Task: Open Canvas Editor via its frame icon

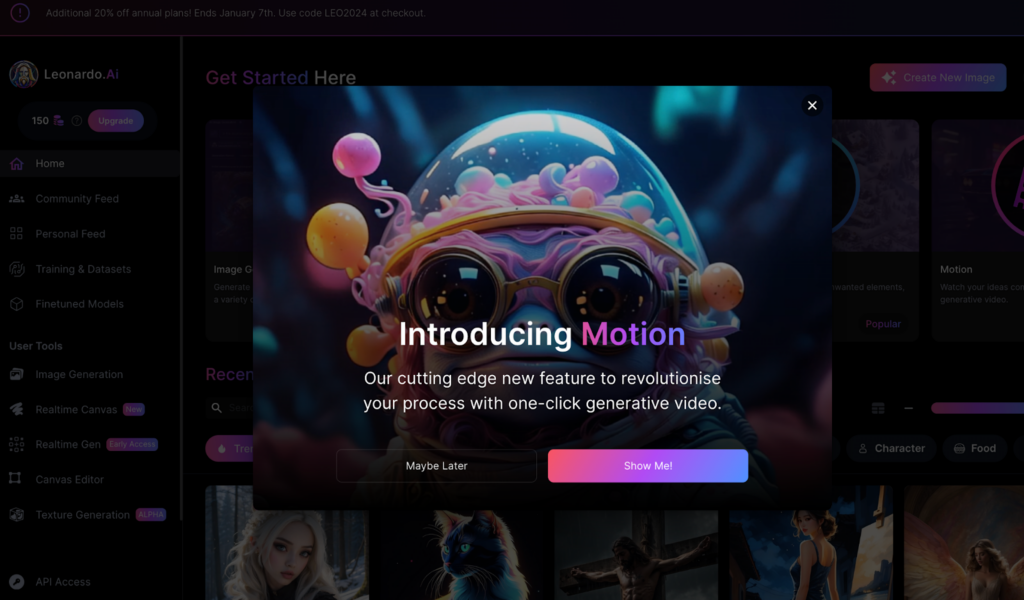Action: pyautogui.click(x=15, y=479)
